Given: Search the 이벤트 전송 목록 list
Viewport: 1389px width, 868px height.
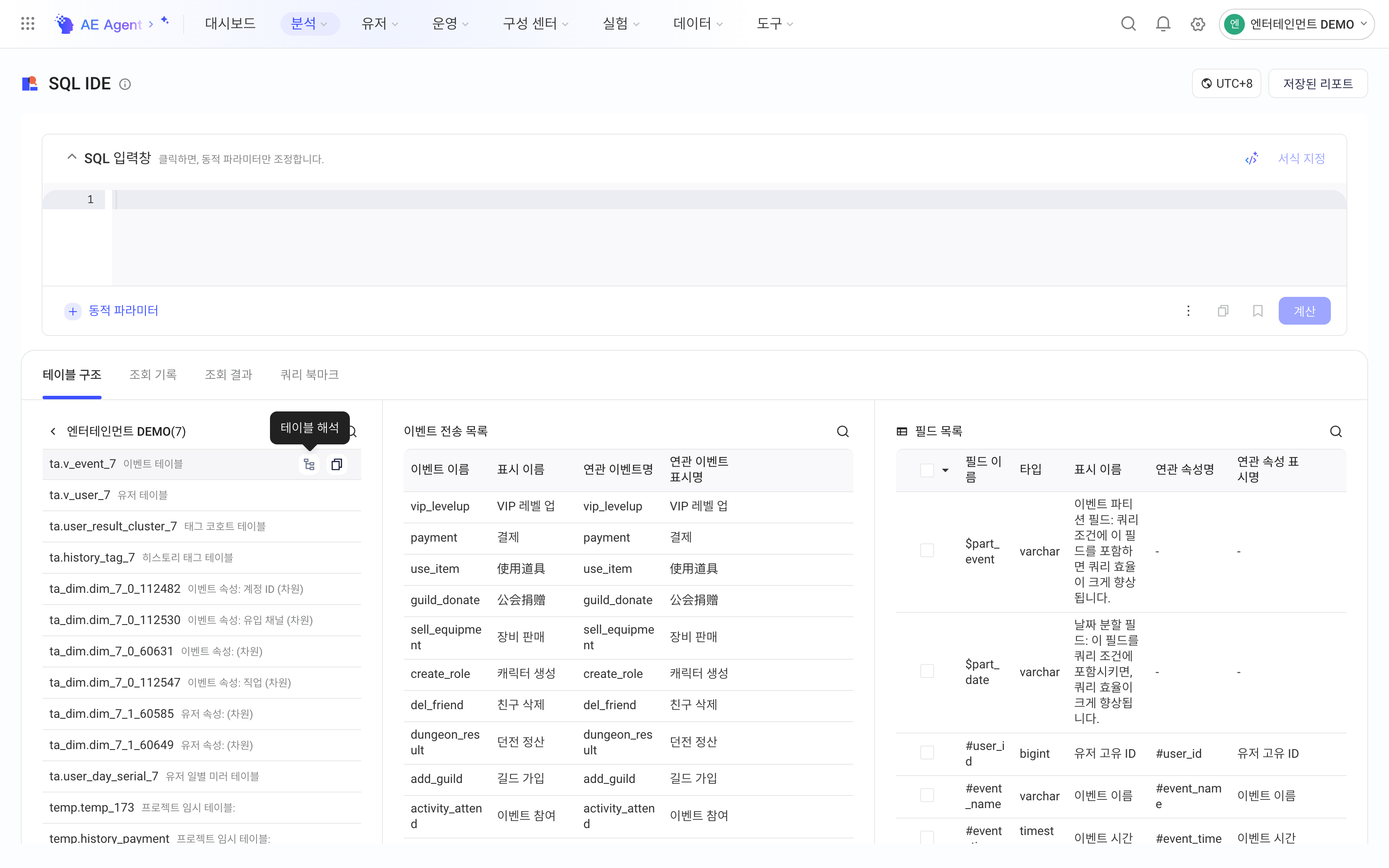Looking at the screenshot, I should 843,431.
